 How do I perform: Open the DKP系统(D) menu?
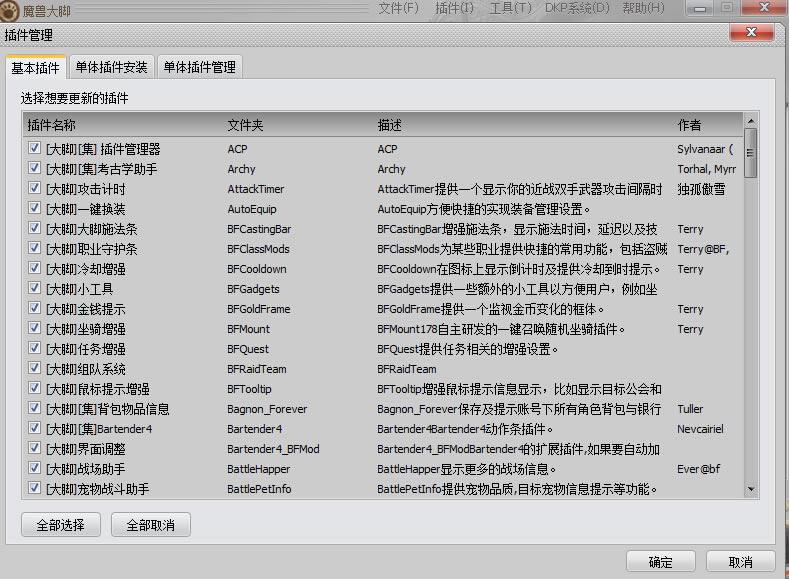577,8
